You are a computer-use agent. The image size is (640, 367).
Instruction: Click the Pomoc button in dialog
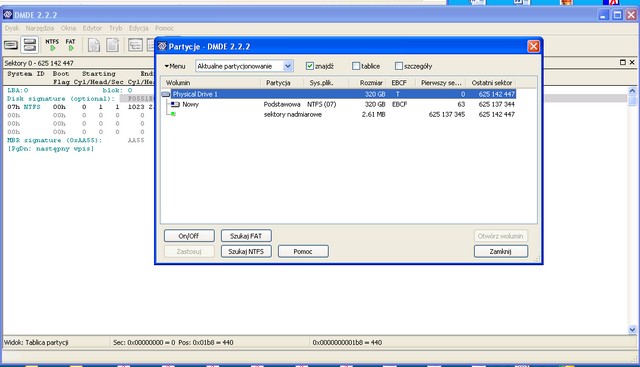303,251
